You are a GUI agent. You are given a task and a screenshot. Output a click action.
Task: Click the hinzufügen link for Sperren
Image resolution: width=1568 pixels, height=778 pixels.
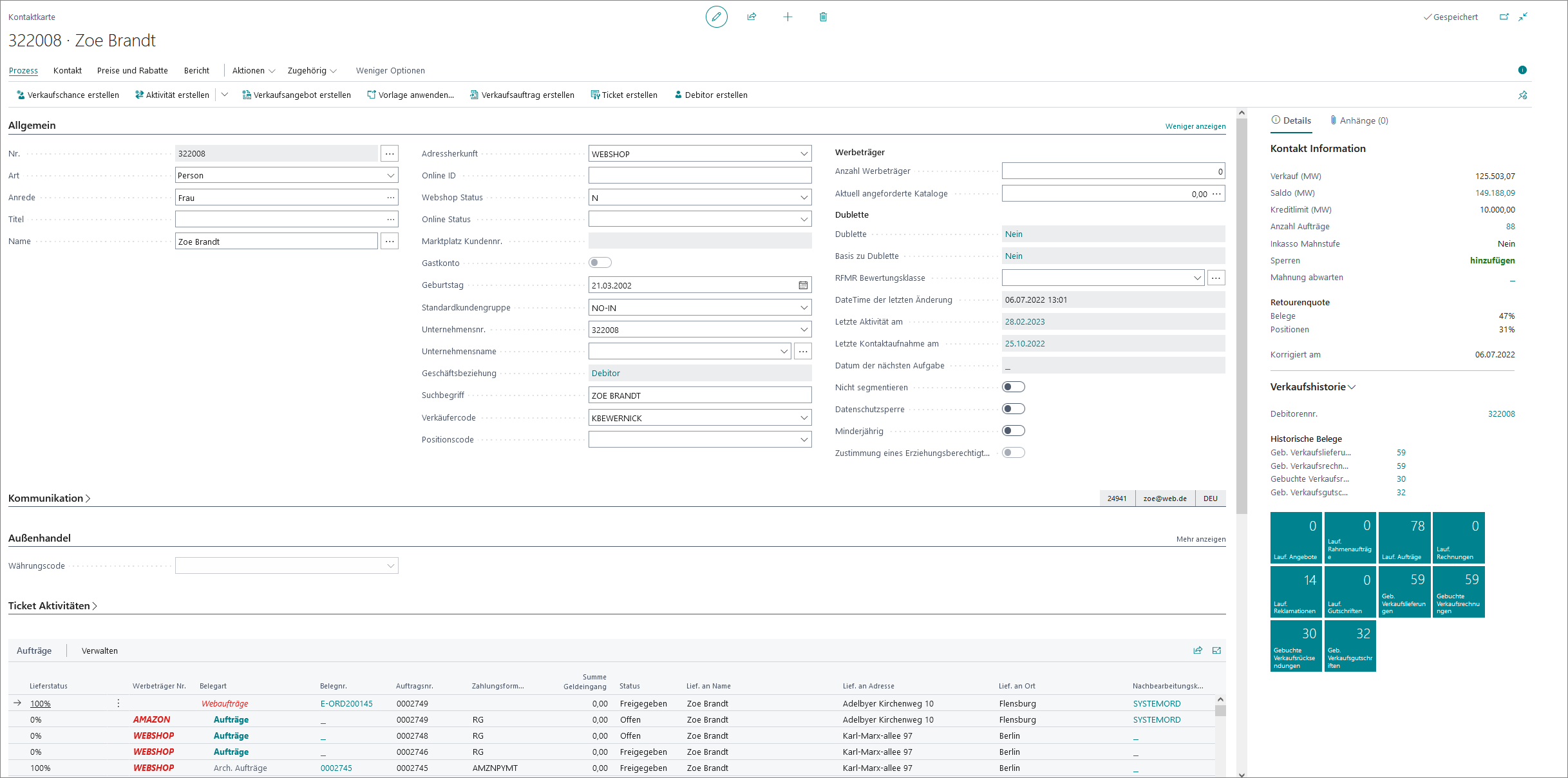point(1492,261)
